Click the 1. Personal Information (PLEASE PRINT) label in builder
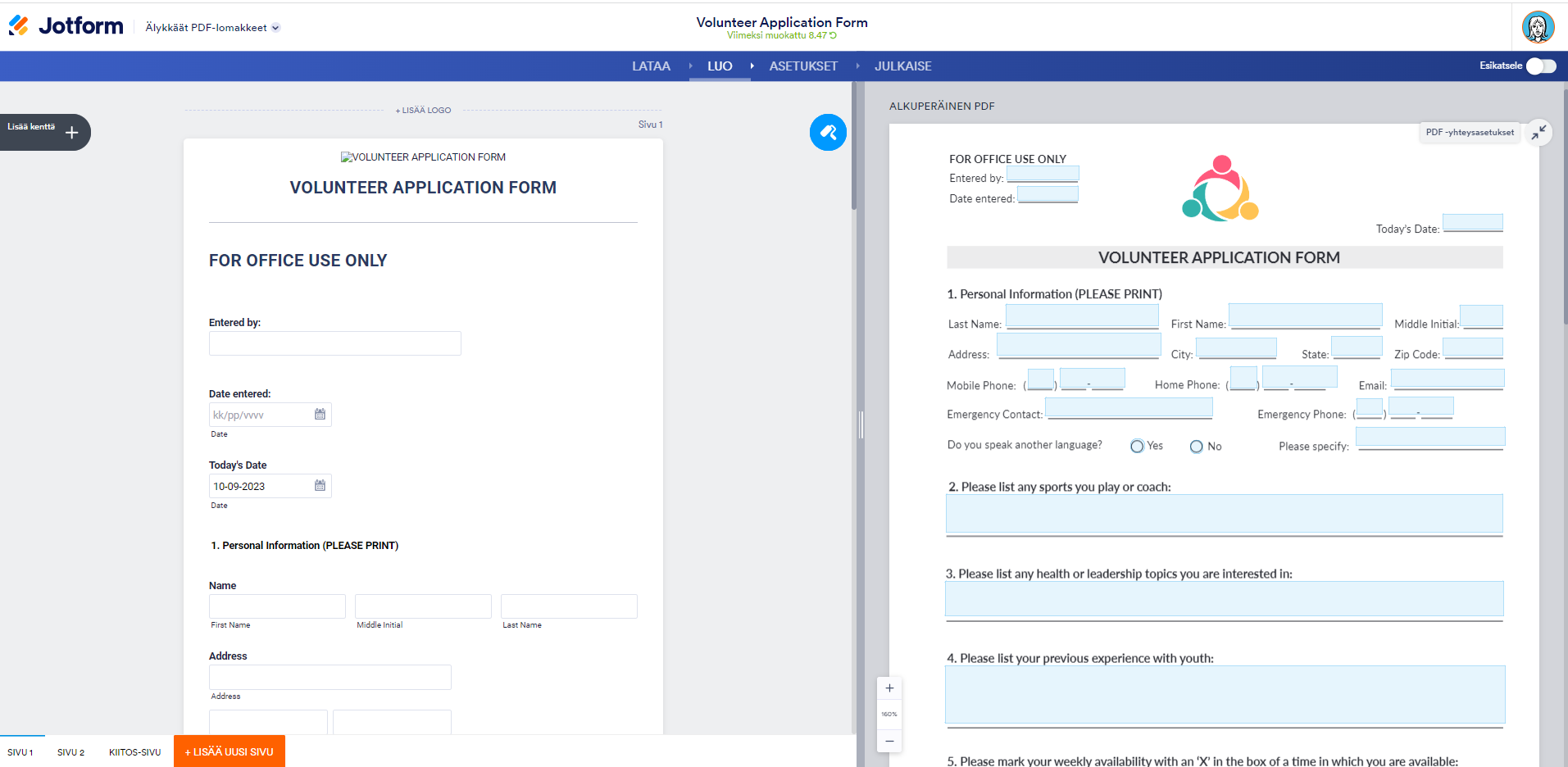Image resolution: width=1568 pixels, height=767 pixels. pos(305,546)
